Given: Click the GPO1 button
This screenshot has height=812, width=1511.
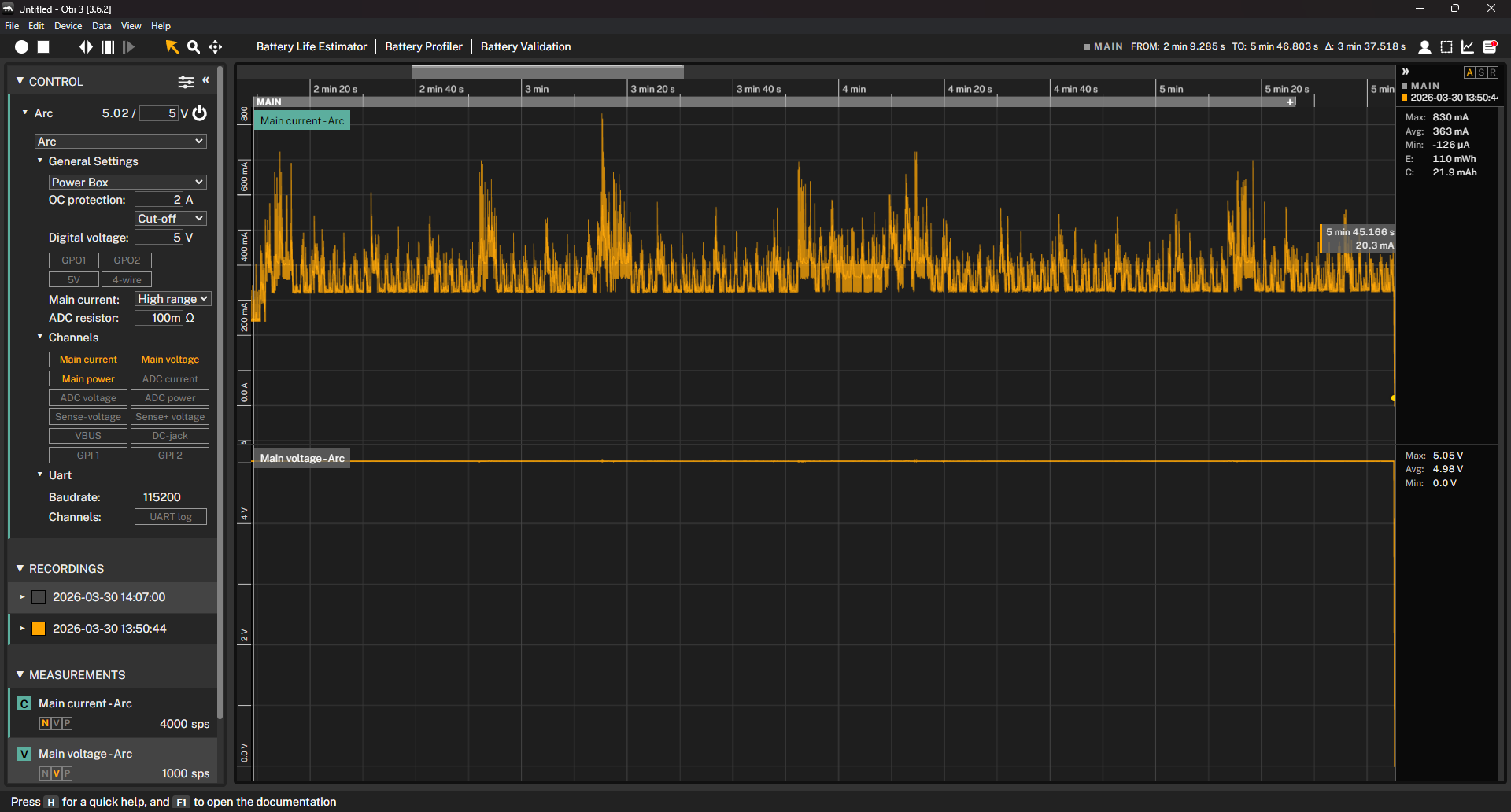Looking at the screenshot, I should (x=74, y=260).
